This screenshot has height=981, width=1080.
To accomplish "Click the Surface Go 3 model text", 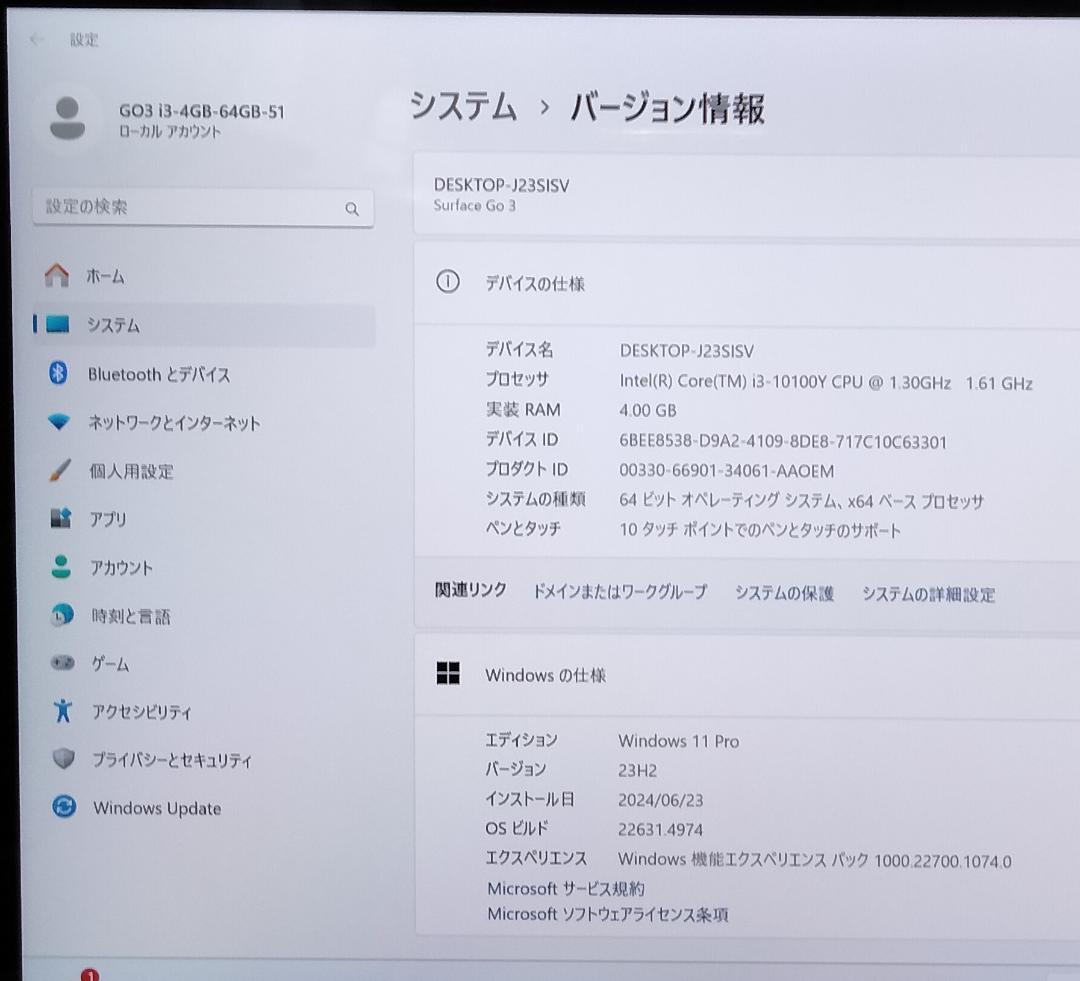I will [475, 205].
